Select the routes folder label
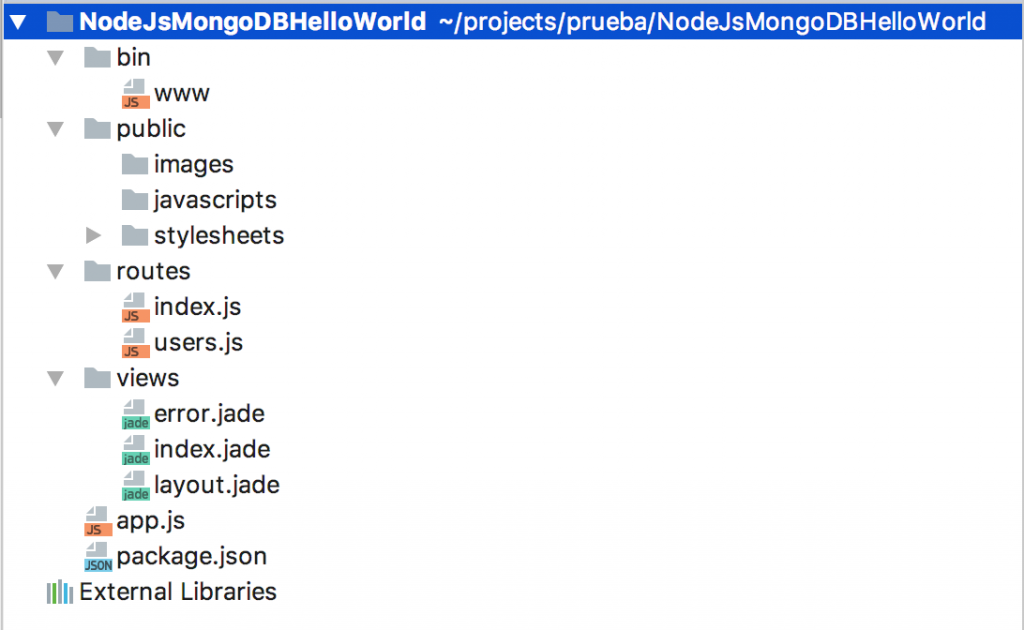The width and height of the screenshot is (1024, 630). click(153, 271)
